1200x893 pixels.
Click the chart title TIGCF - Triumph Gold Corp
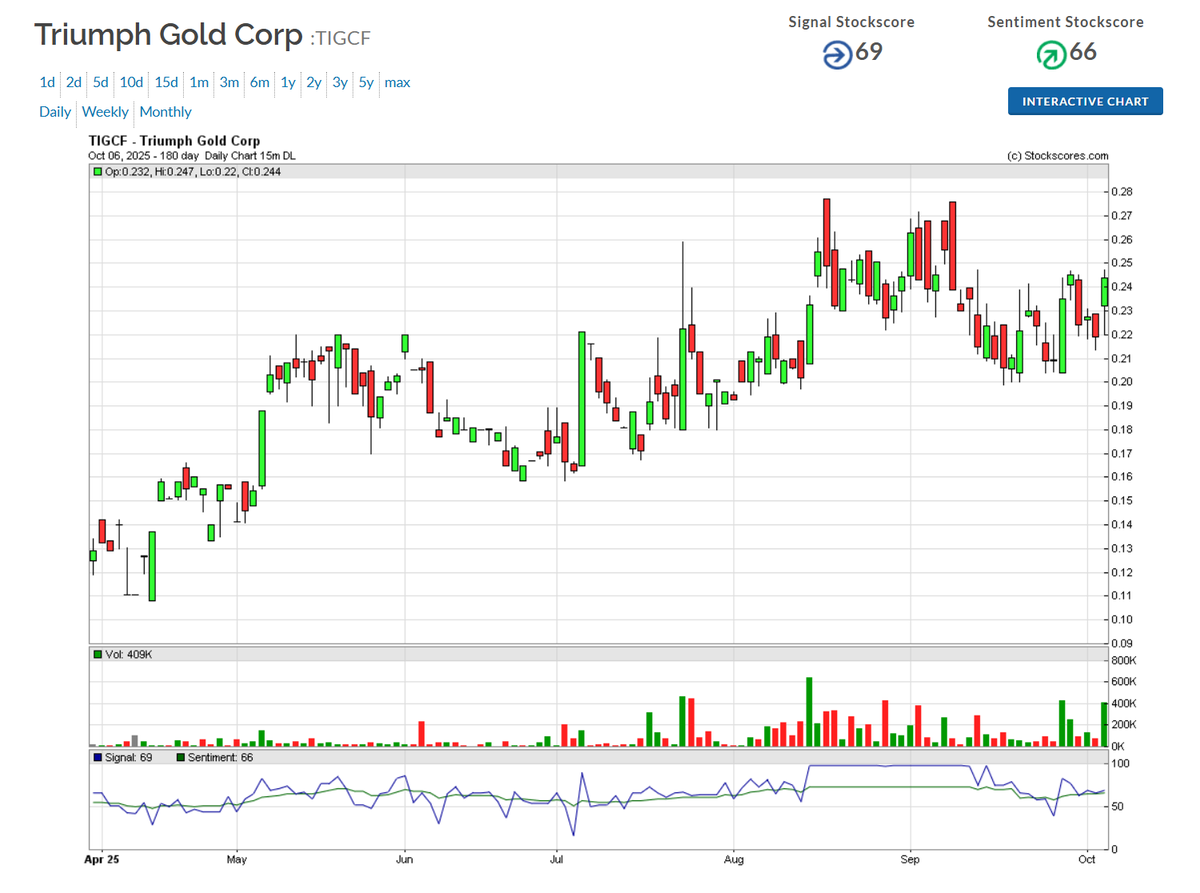174,142
